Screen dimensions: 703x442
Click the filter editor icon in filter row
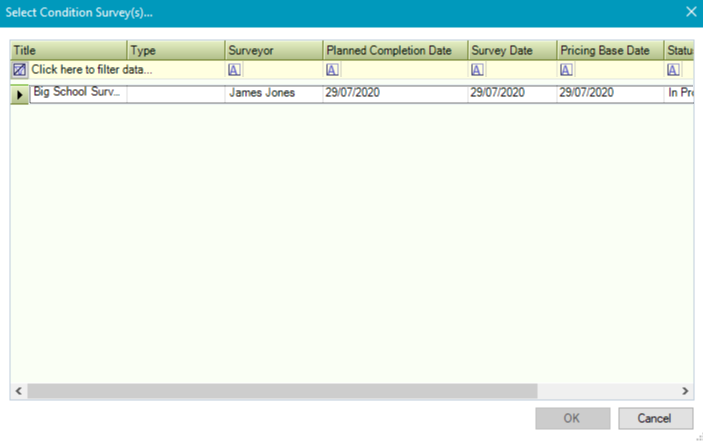[x=19, y=70]
